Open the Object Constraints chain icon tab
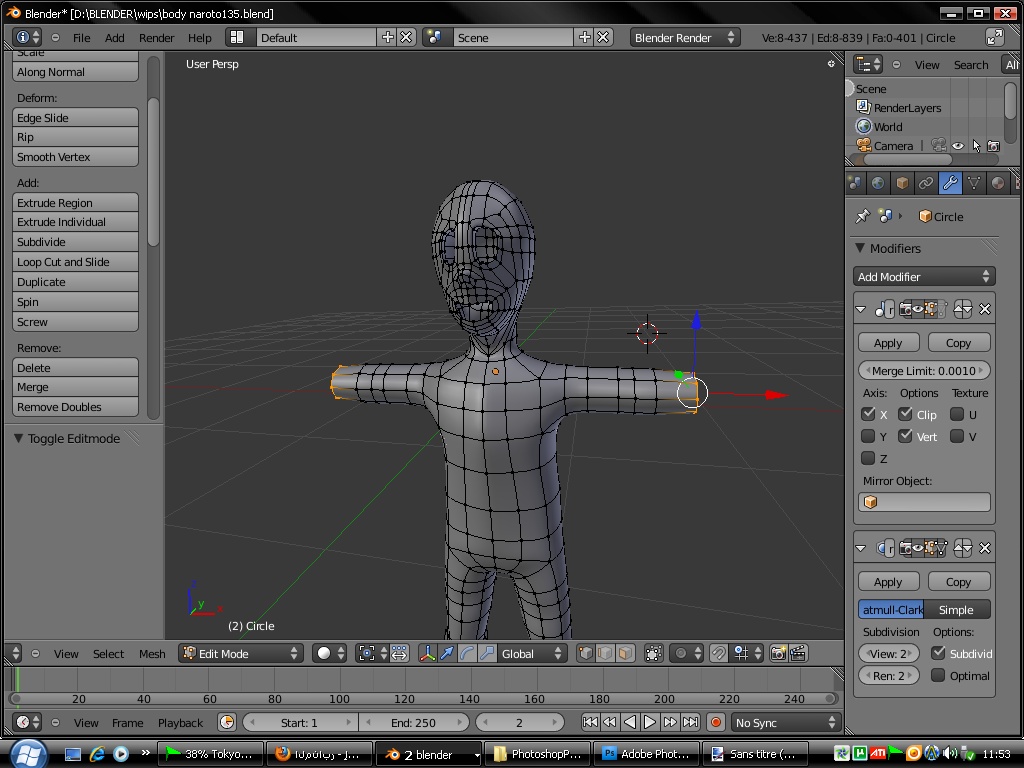1024x768 pixels. pyautogui.click(x=926, y=184)
